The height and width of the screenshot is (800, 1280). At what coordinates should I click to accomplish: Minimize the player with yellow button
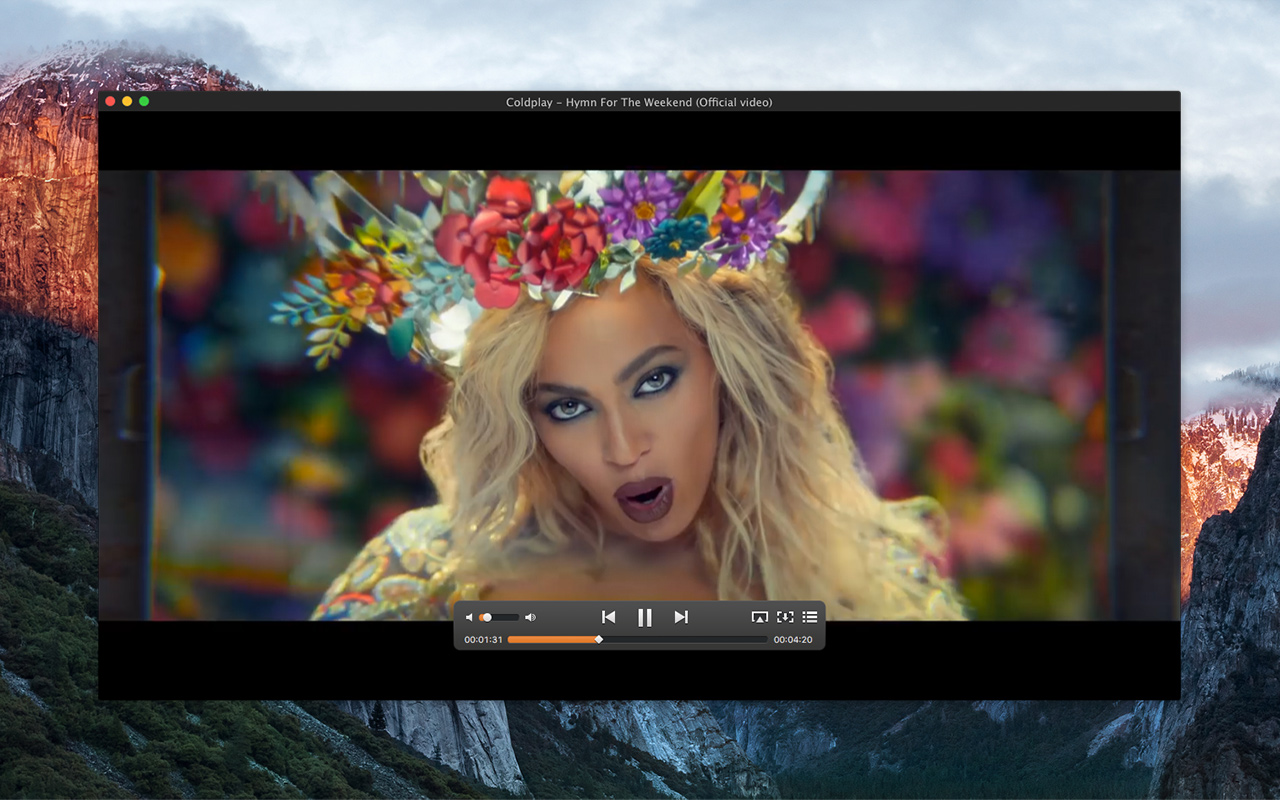(x=127, y=101)
